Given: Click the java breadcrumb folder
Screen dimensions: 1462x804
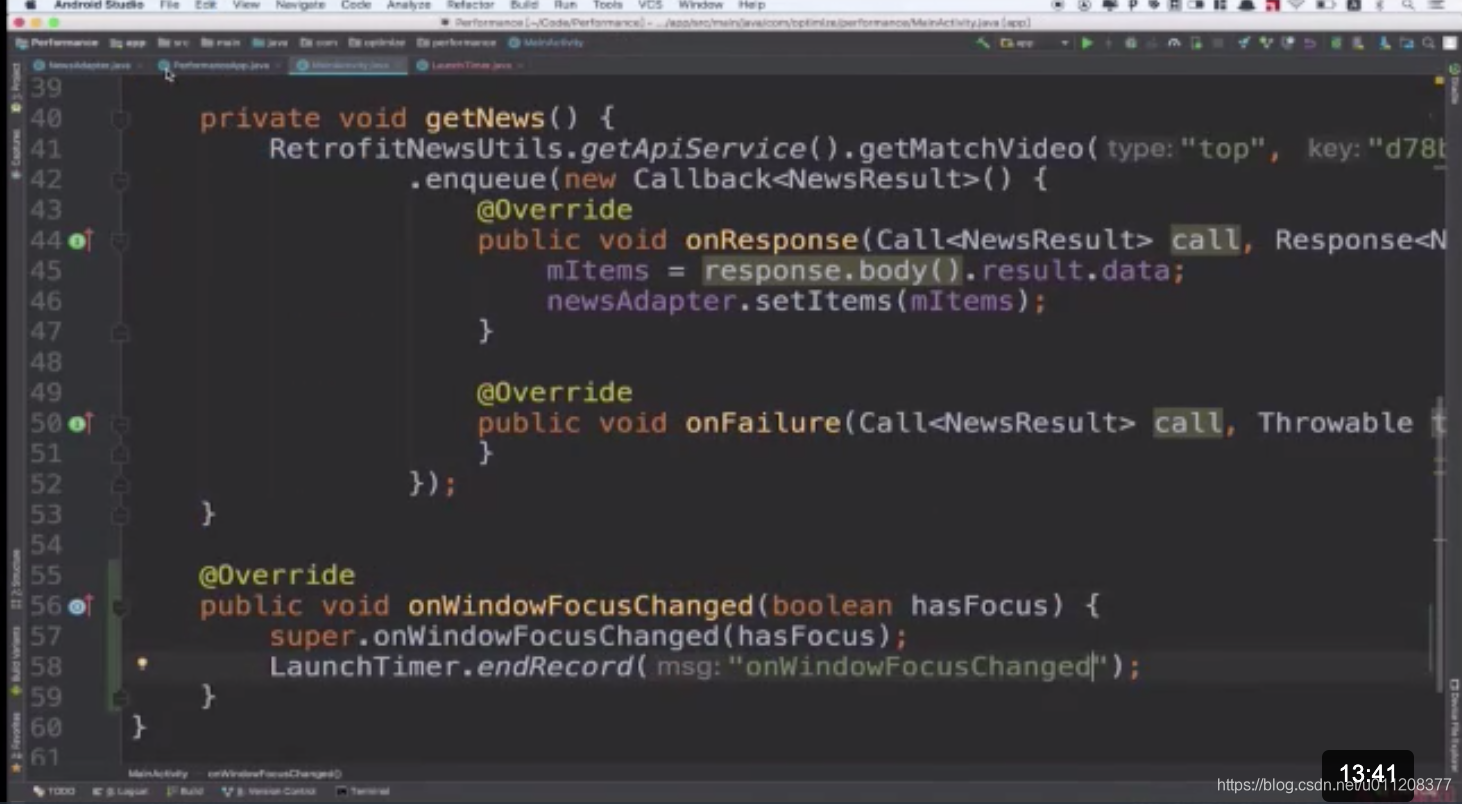Looking at the screenshot, I should click(270, 43).
